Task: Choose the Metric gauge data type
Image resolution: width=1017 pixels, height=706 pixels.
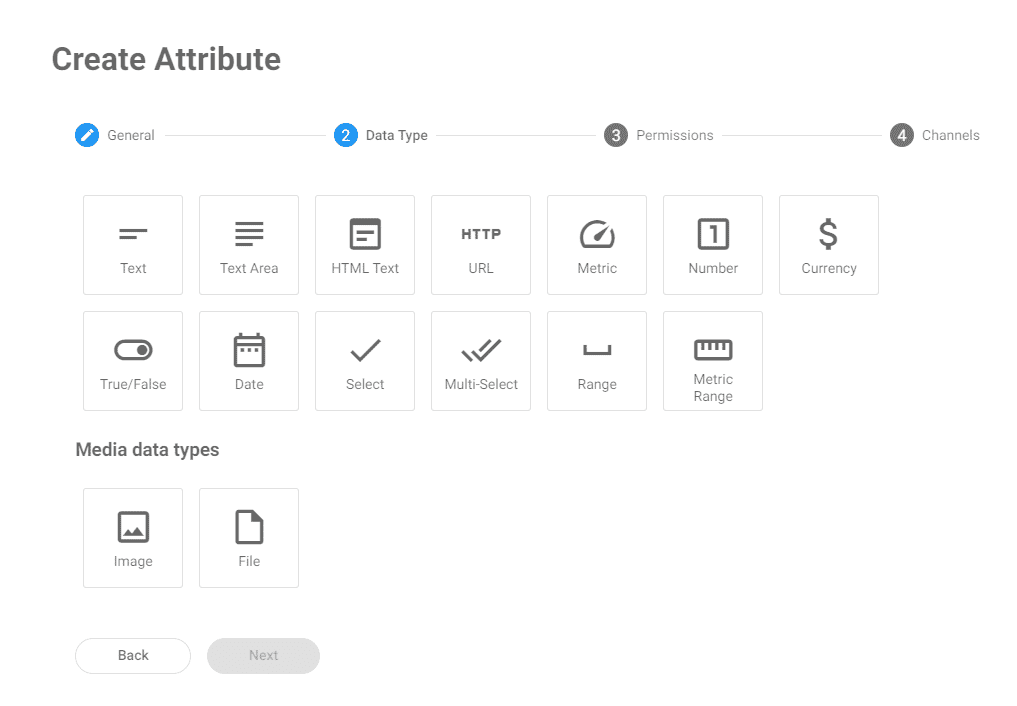Action: [597, 245]
